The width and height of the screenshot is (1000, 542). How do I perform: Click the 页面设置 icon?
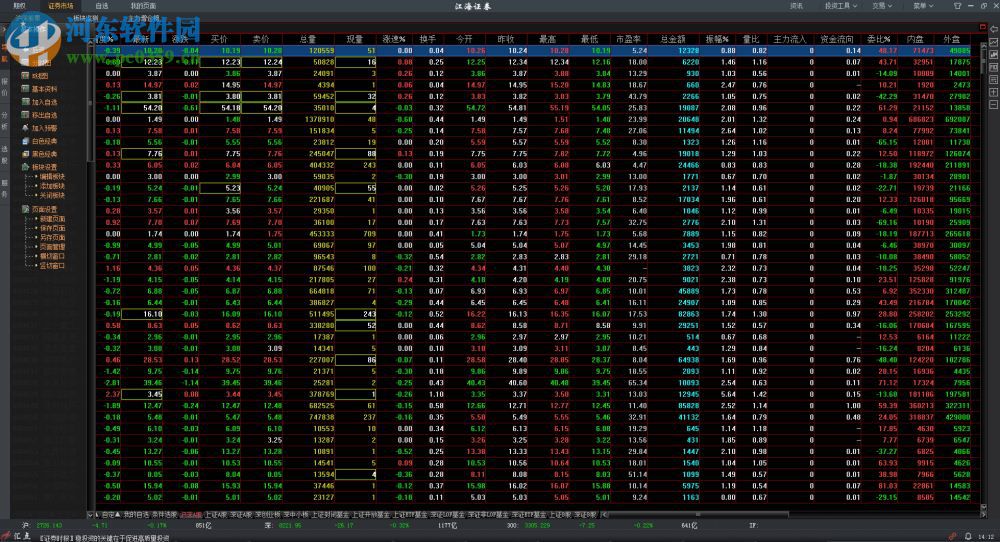tap(26, 209)
